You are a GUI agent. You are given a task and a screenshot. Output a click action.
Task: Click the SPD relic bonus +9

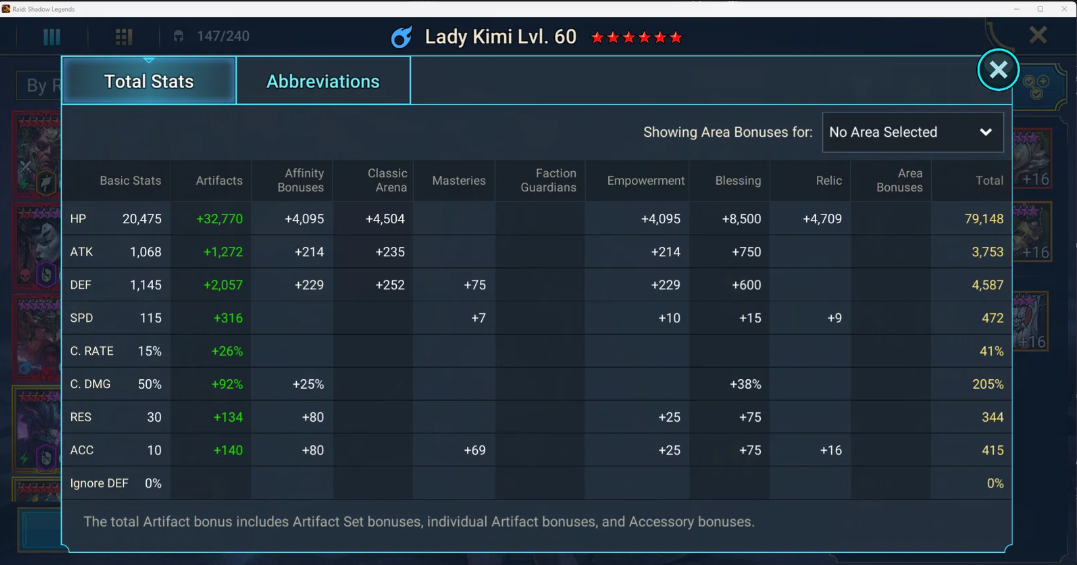coord(835,318)
